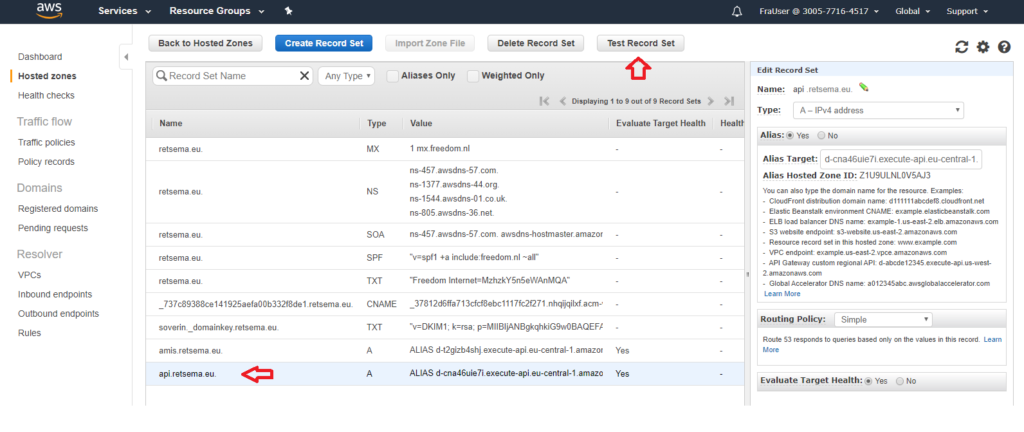Click the help question mark icon
This screenshot has width=1024, height=432.
coord(1004,47)
